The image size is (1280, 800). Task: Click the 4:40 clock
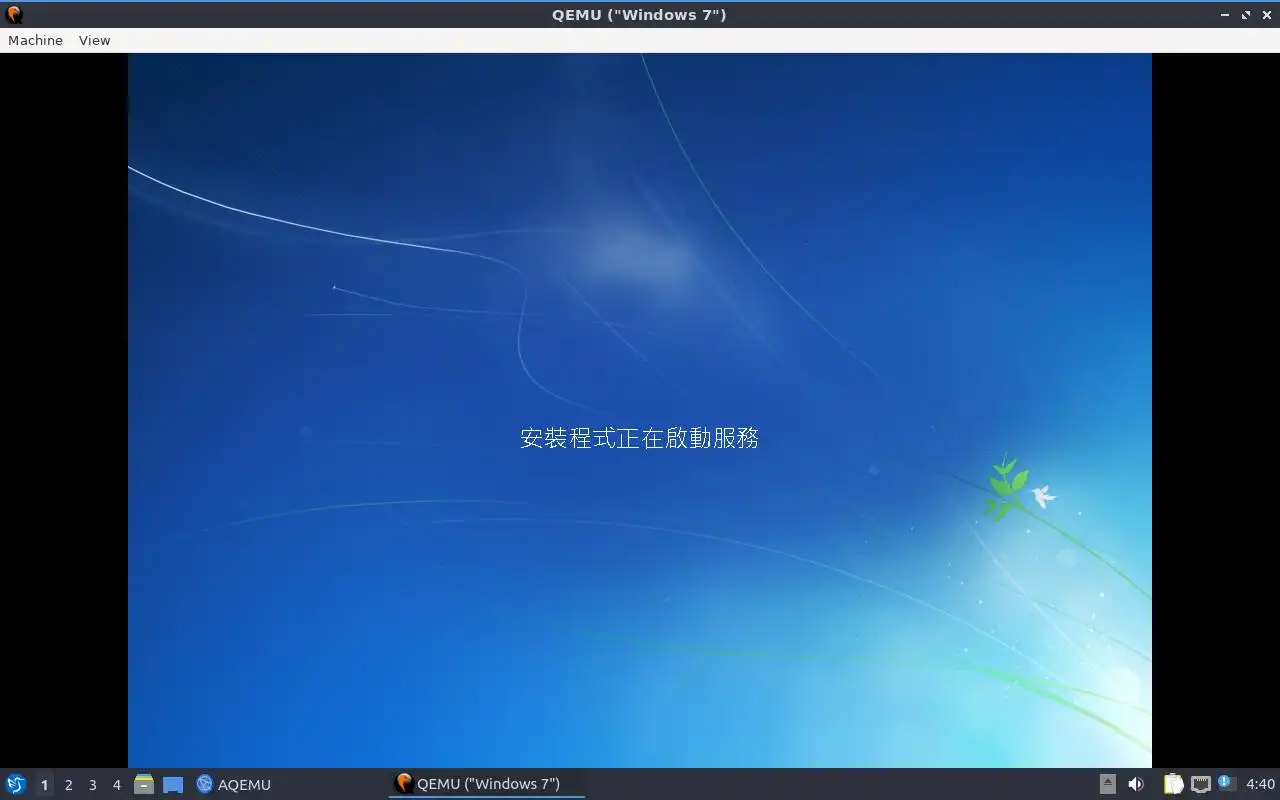pos(1260,784)
